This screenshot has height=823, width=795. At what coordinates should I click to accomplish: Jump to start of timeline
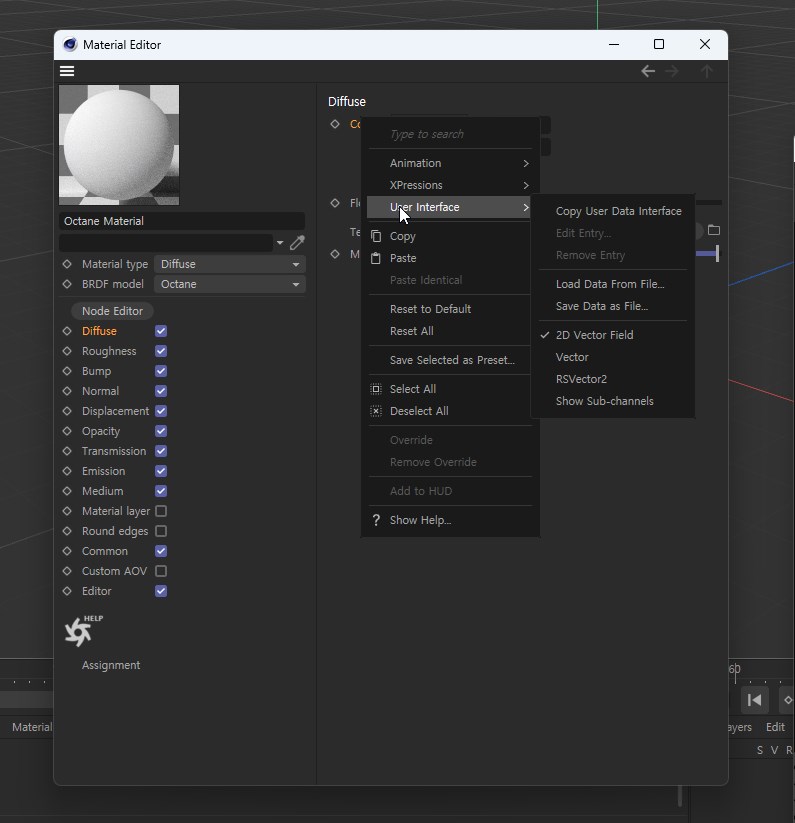click(x=755, y=700)
